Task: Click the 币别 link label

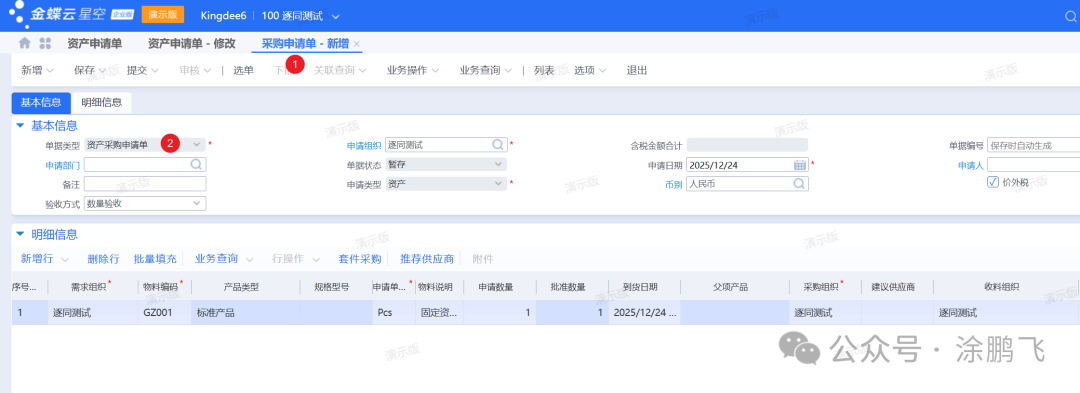Action: [674, 184]
